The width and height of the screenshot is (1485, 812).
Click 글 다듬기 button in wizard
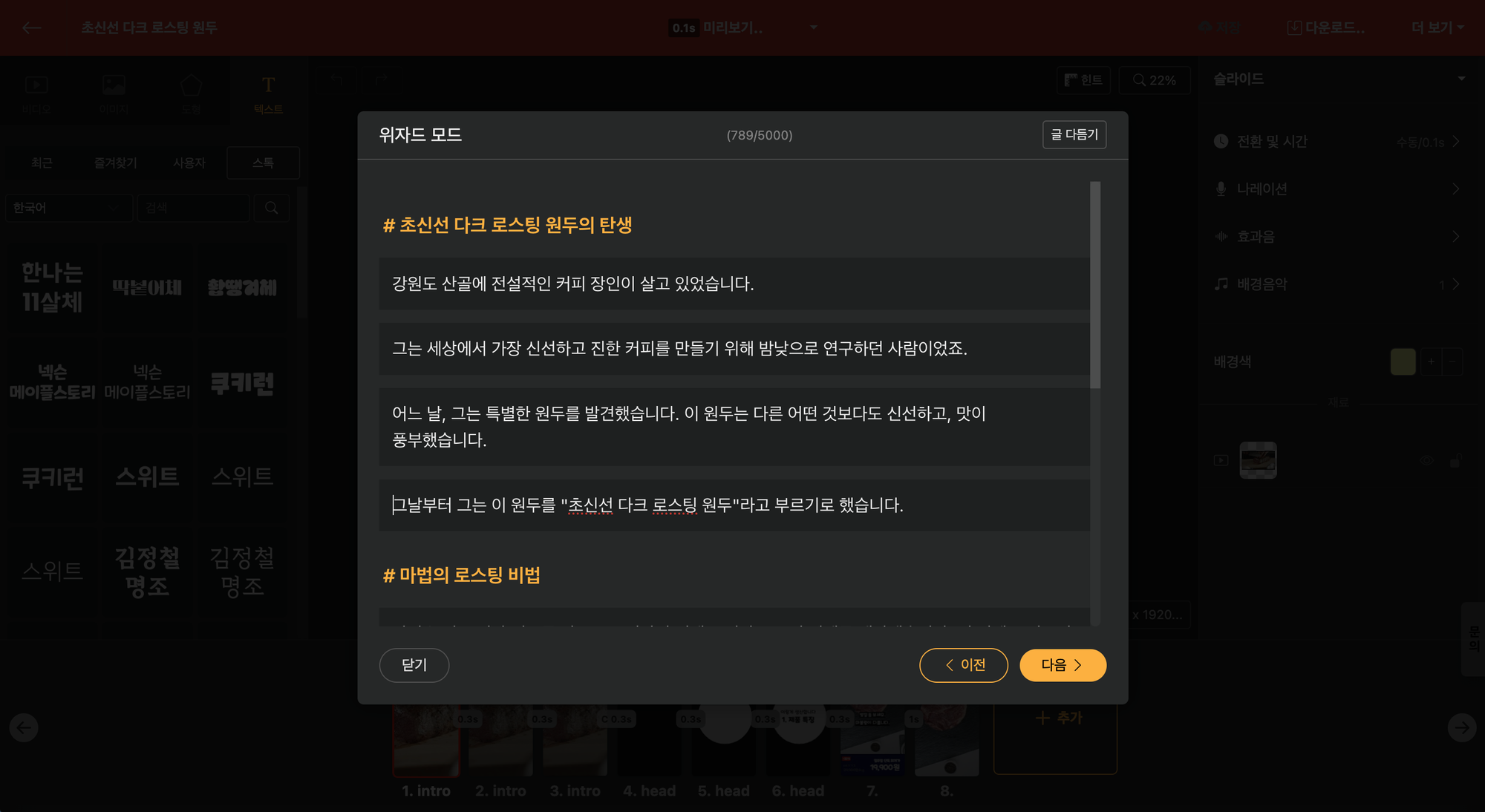(1074, 134)
